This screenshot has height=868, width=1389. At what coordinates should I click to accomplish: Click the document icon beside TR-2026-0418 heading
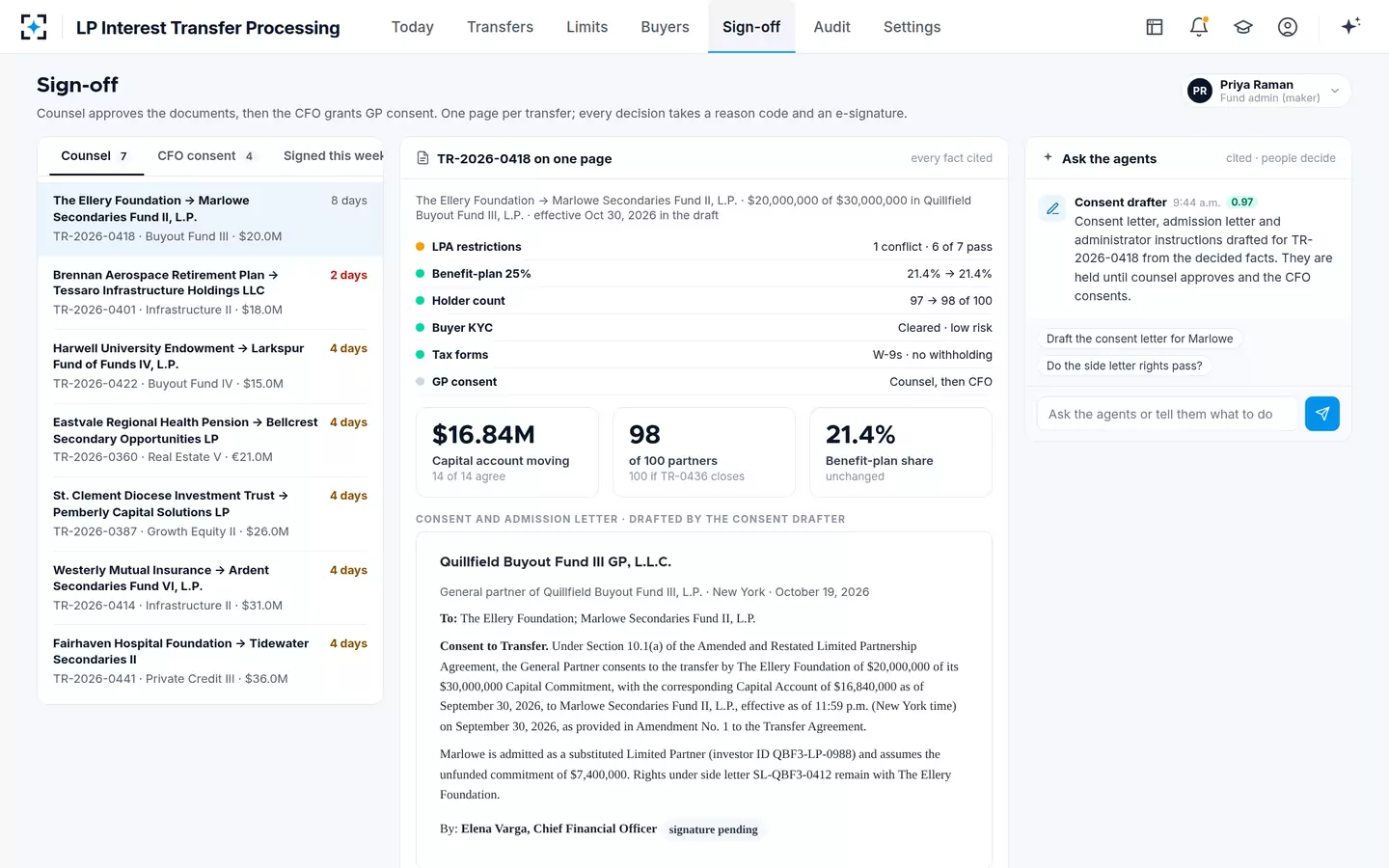pyautogui.click(x=422, y=158)
